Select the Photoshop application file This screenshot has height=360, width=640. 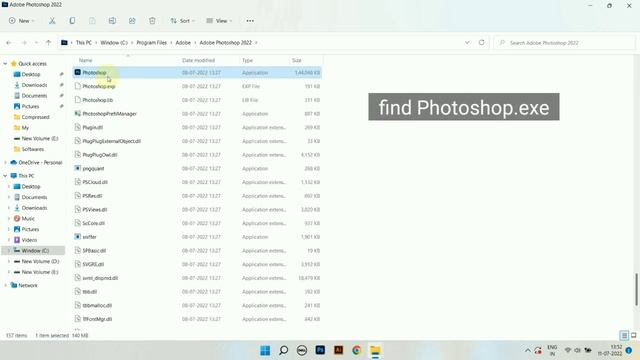(198, 73)
